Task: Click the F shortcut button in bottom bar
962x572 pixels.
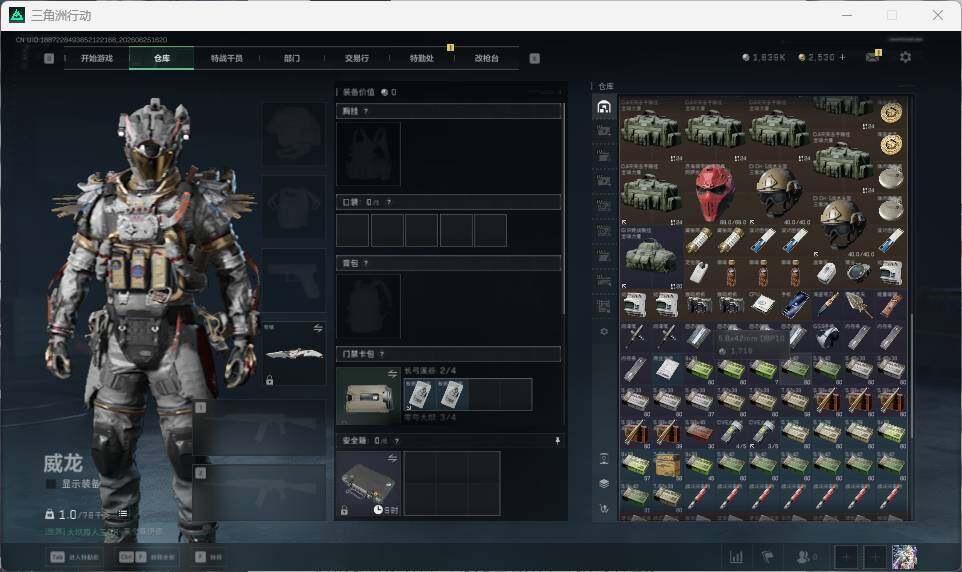Action: coord(208,557)
